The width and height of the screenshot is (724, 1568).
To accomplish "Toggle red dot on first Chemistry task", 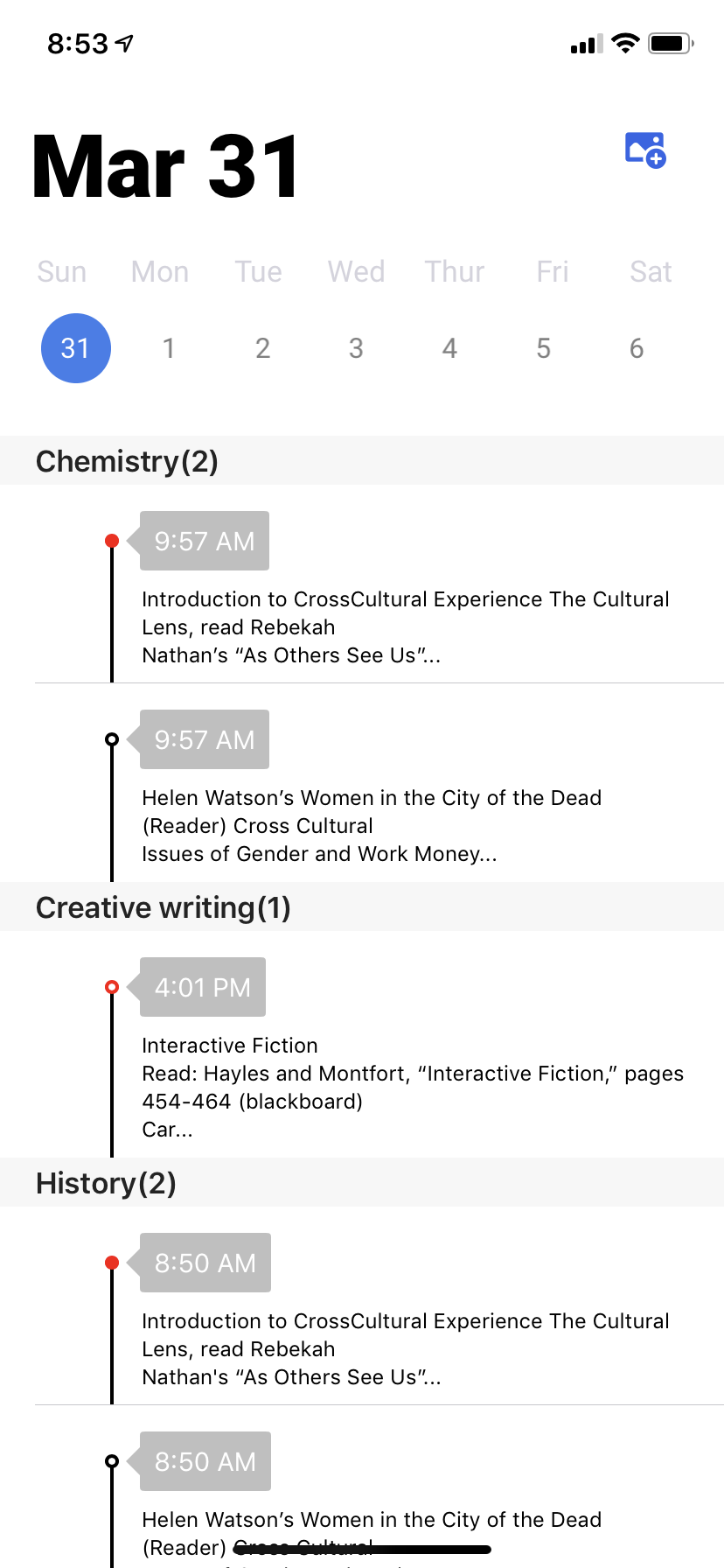I will click(112, 541).
